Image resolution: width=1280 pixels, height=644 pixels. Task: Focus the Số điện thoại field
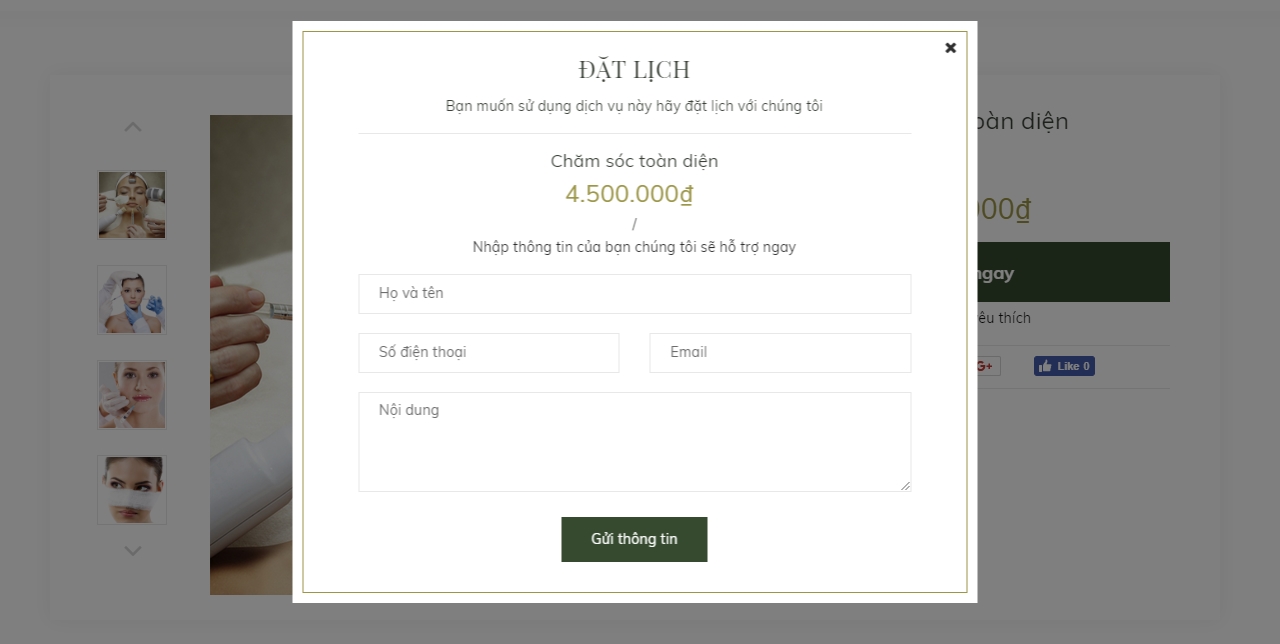click(489, 353)
